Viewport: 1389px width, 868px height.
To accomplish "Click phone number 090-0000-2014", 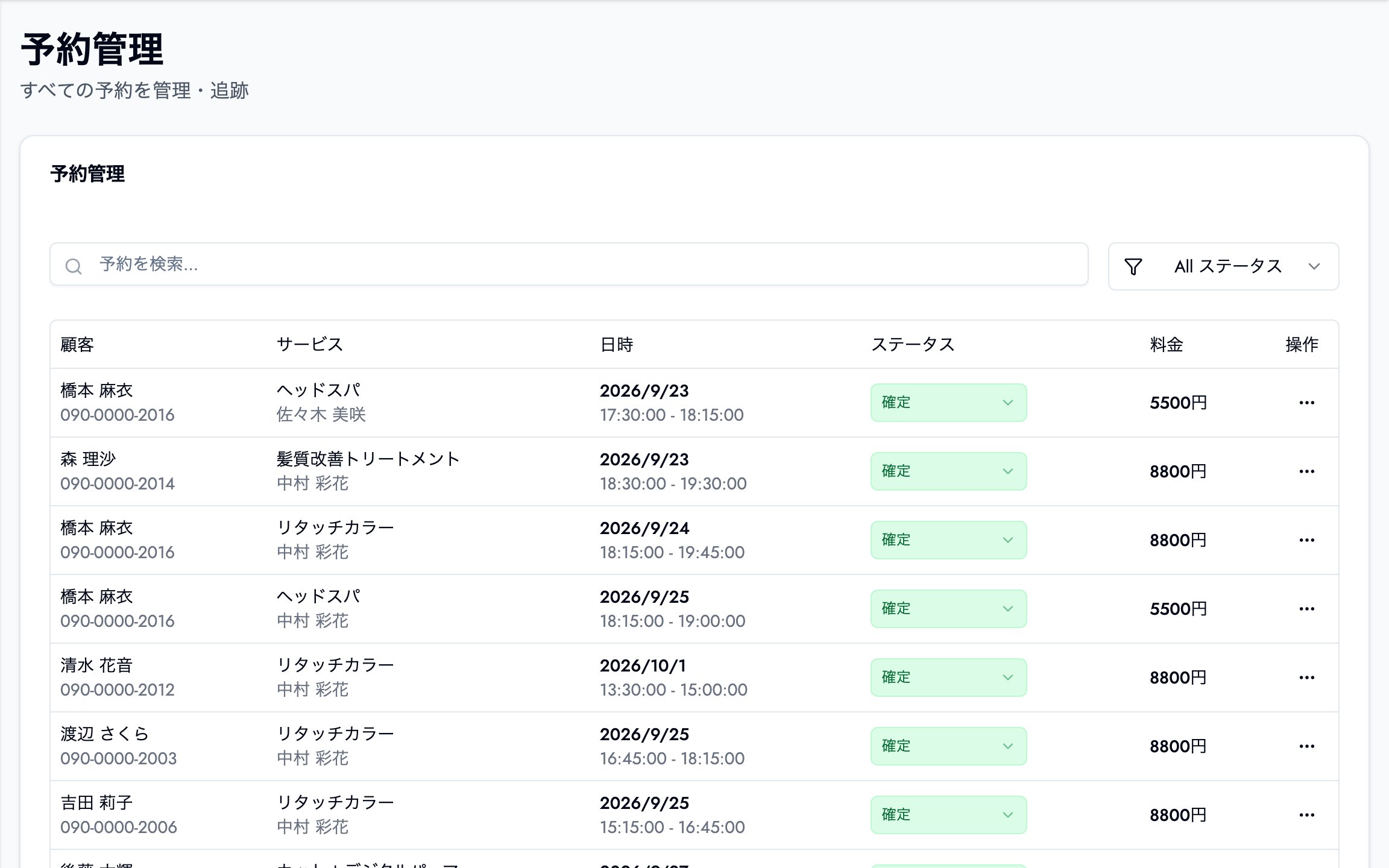I will 118,483.
